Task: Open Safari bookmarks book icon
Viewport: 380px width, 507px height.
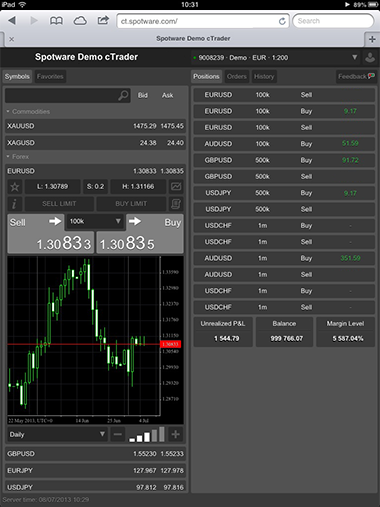Action: coord(56,21)
